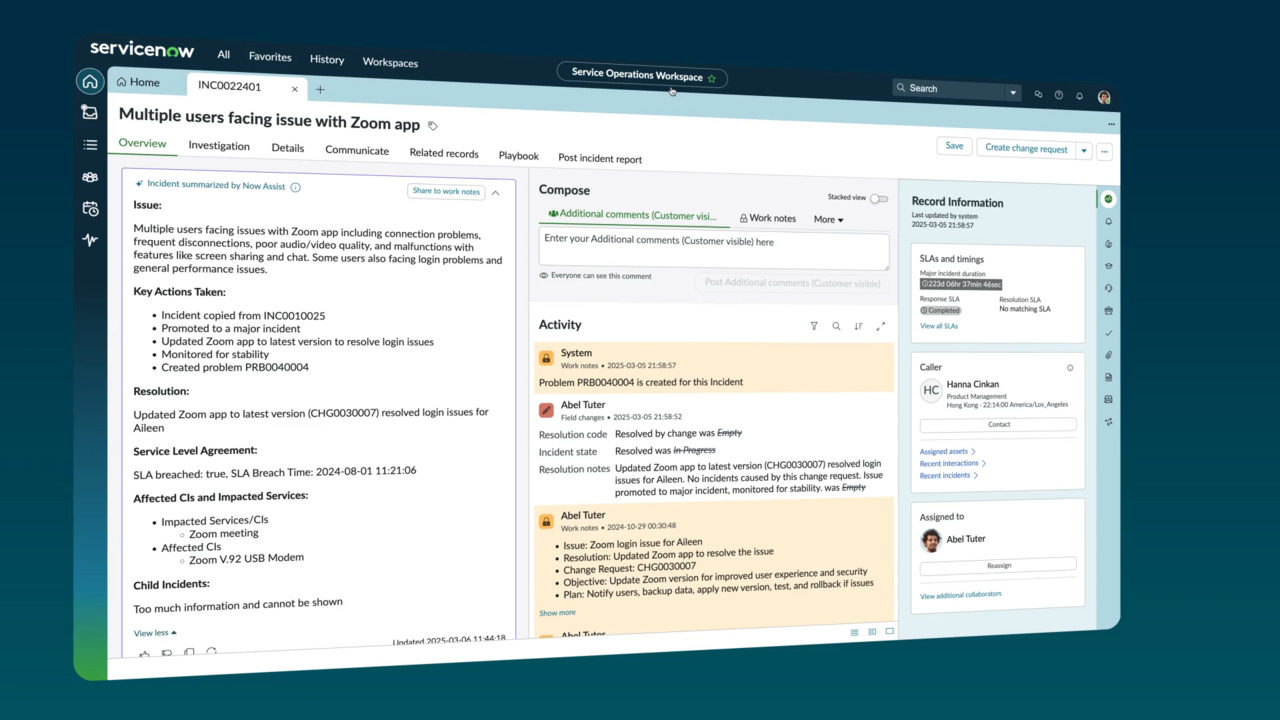This screenshot has width=1280, height=720.
Task: Click the Additional comments text field
Action: [x=713, y=250]
